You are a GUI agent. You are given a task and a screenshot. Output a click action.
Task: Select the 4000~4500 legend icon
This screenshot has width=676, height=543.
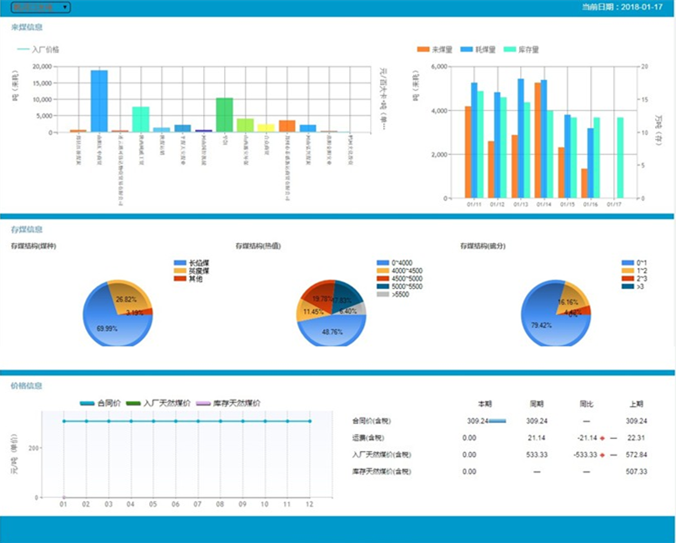(x=383, y=270)
